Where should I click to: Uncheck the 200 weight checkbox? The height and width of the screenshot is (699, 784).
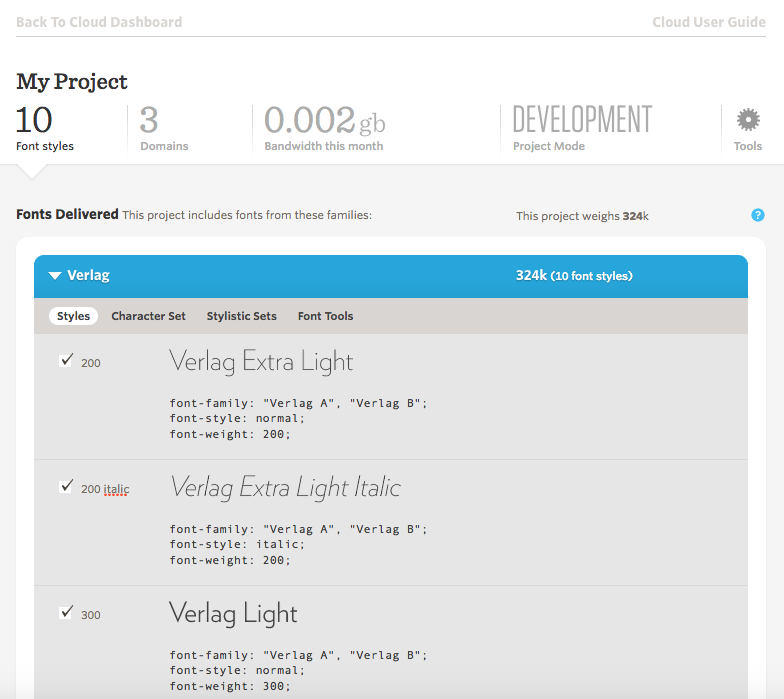tap(66, 360)
